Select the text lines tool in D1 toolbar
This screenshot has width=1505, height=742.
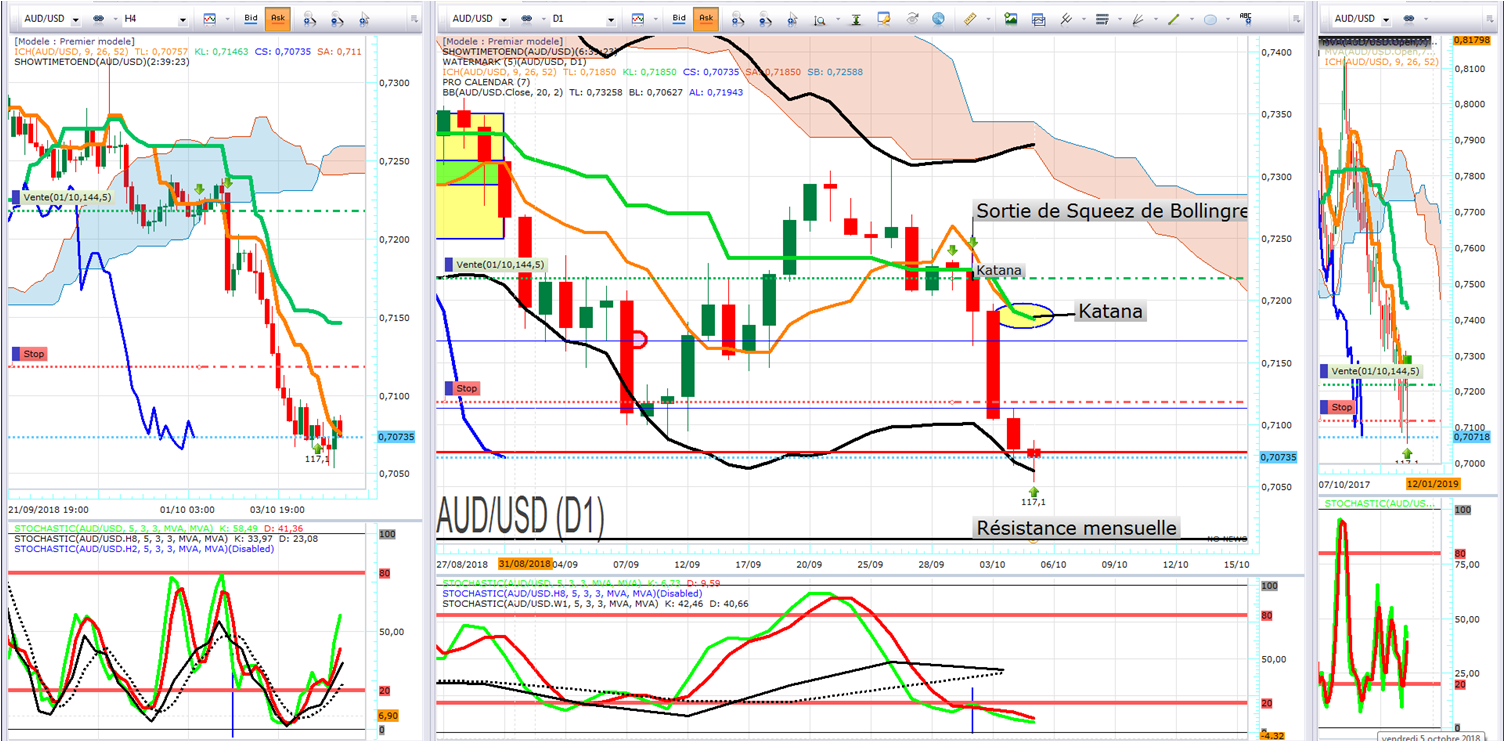pos(1103,19)
